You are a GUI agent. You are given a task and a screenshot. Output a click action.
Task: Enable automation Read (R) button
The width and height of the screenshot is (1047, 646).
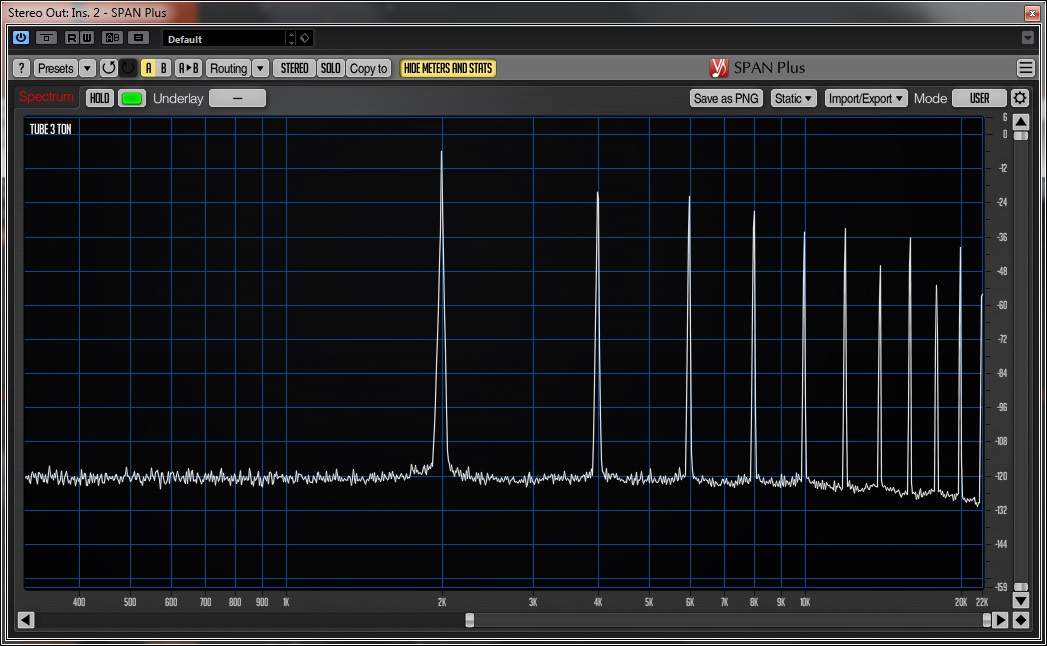72,38
